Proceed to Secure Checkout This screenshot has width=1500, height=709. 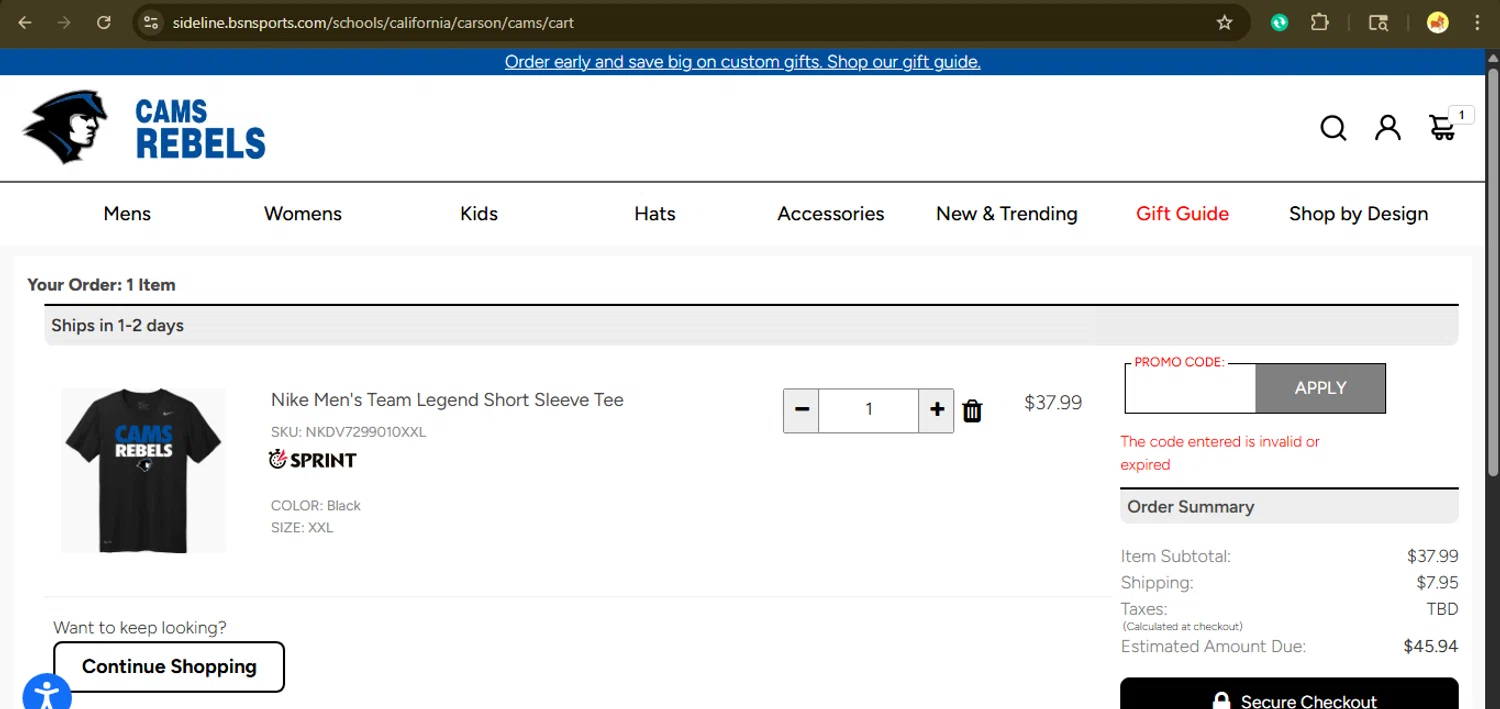[x=1289, y=695]
